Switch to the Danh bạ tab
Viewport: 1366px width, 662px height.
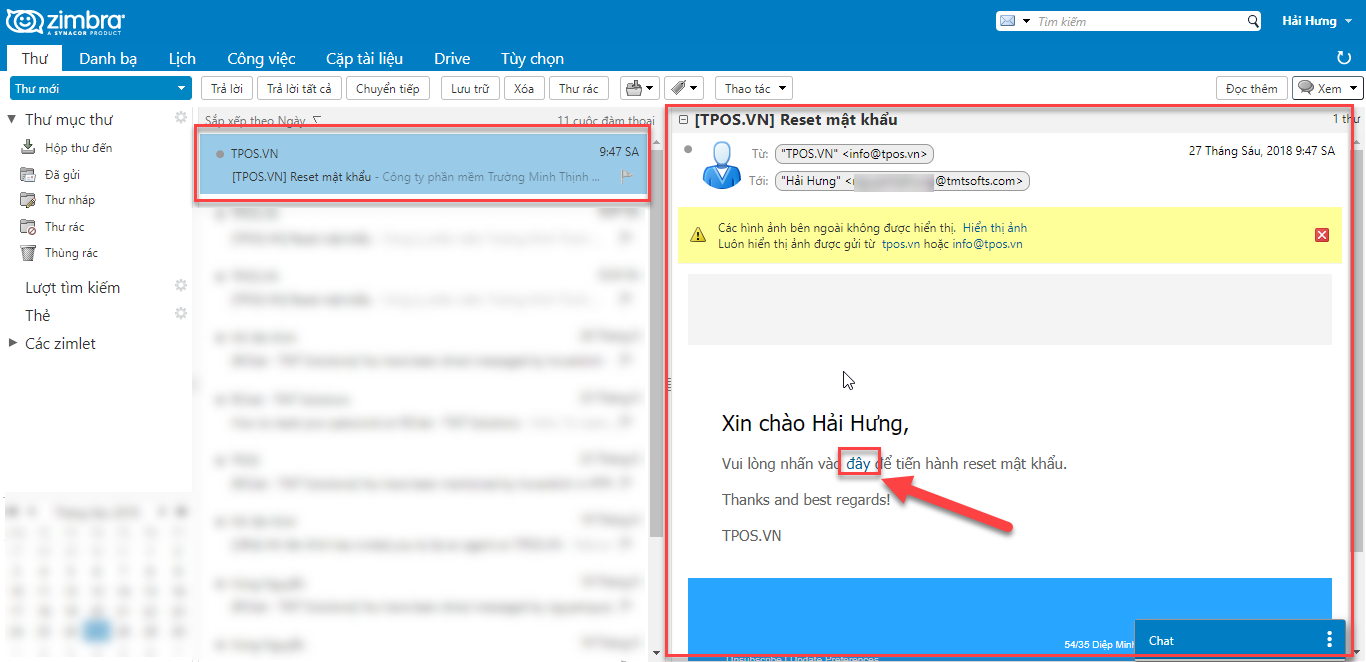point(108,58)
